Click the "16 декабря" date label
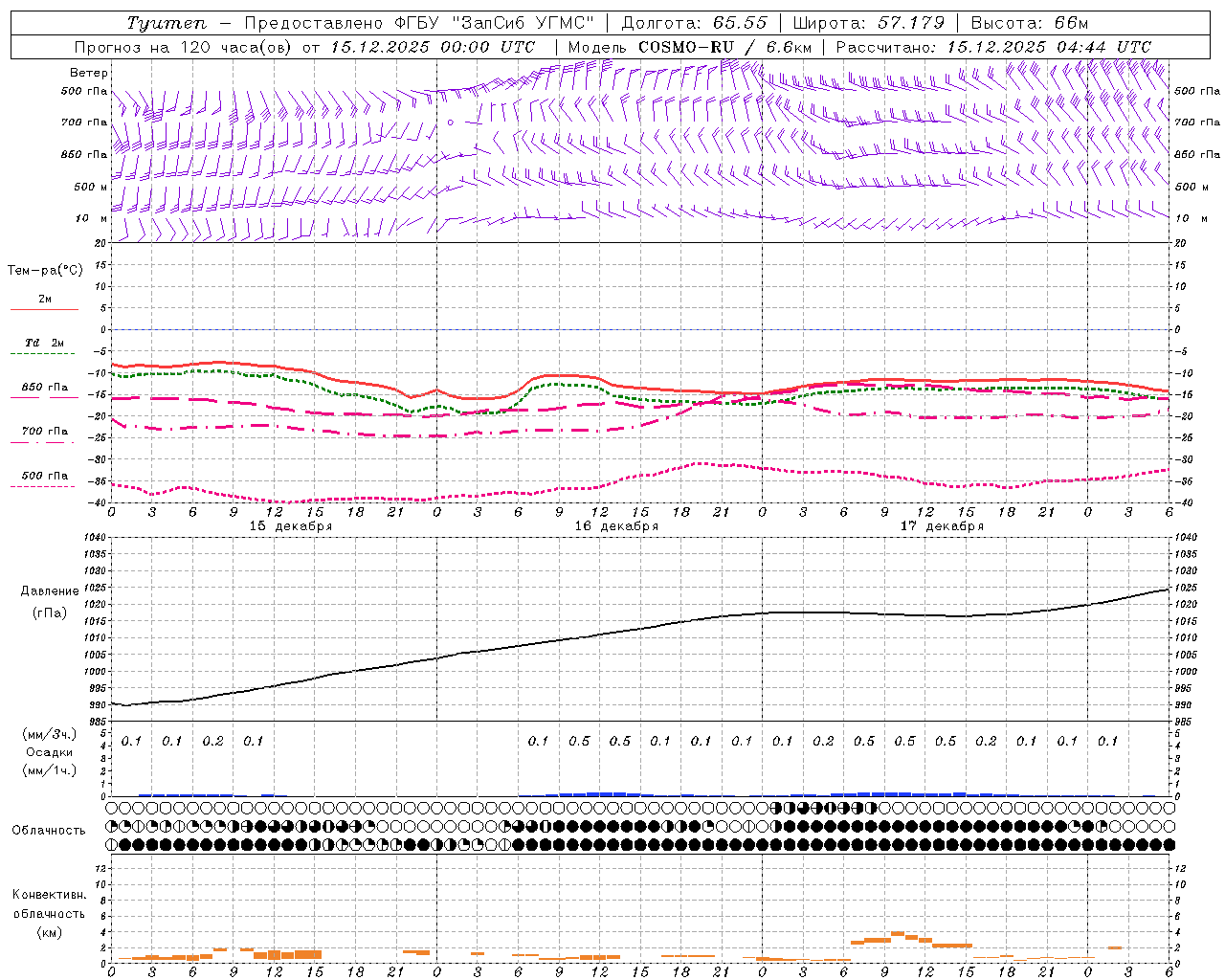The width and height of the screenshot is (1225, 980). [x=616, y=526]
